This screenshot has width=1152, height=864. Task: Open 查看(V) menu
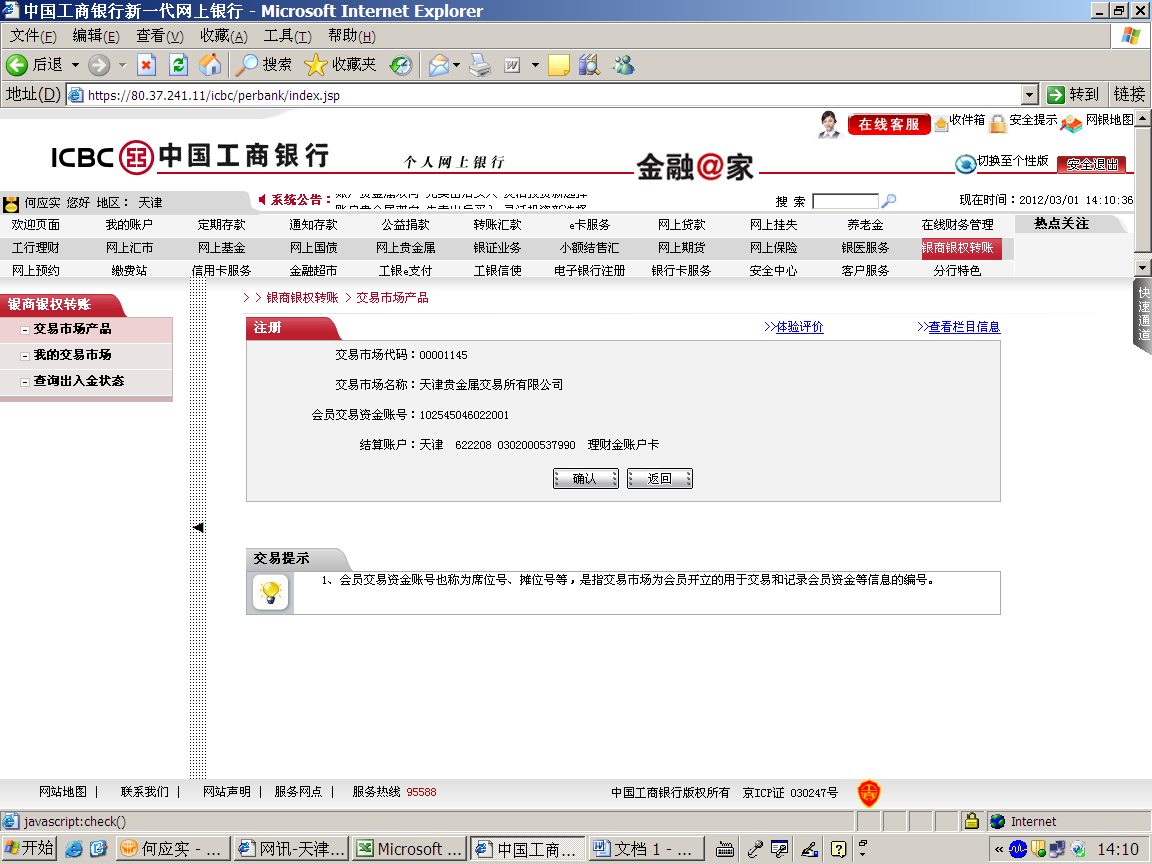click(159, 36)
